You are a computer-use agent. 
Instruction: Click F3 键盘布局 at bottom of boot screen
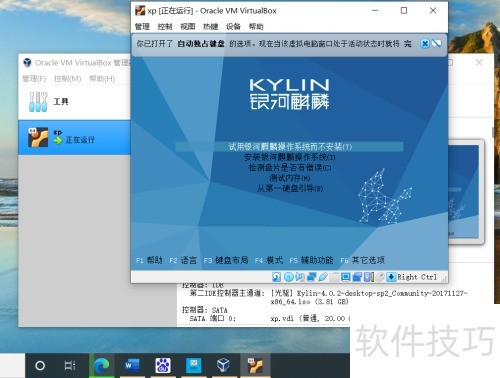click(x=226, y=260)
